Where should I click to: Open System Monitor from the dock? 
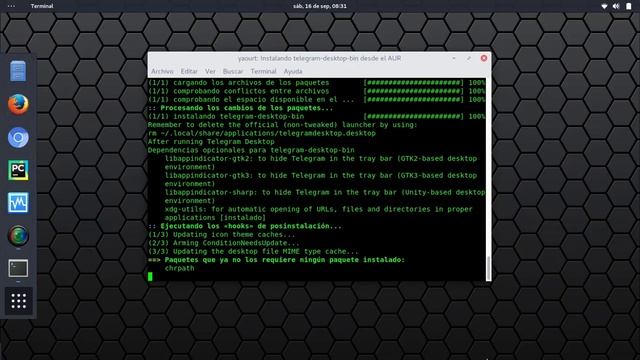point(18,203)
